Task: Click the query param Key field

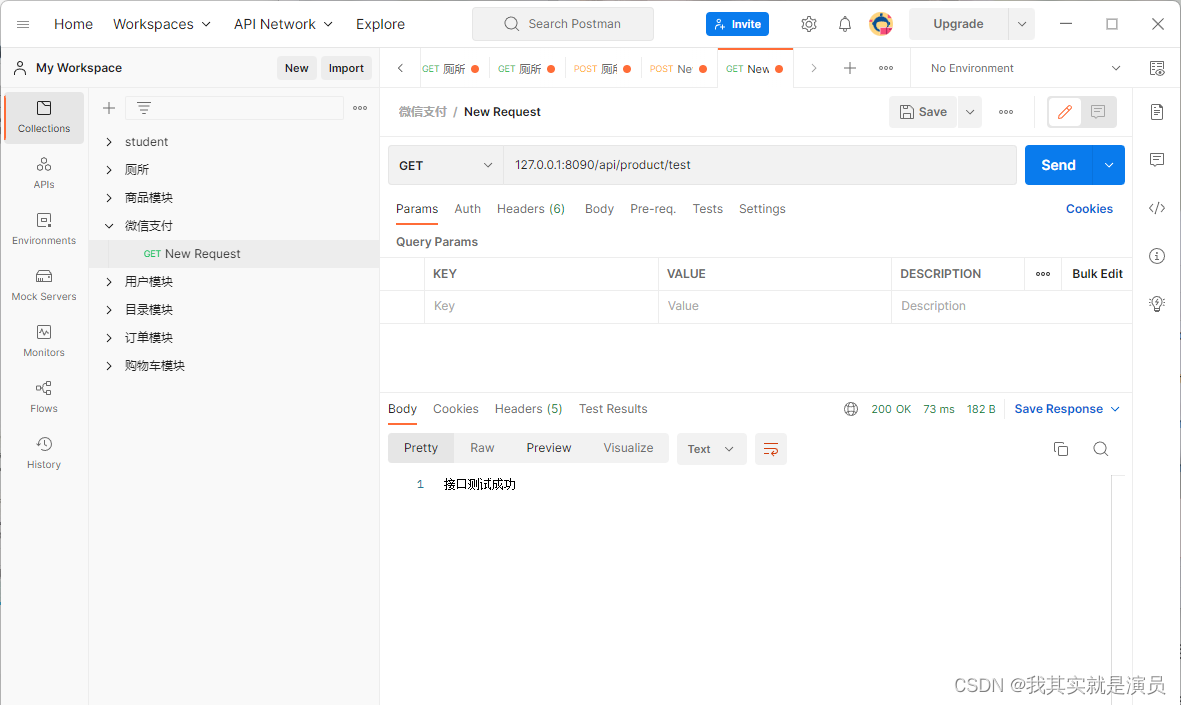Action: (542, 307)
